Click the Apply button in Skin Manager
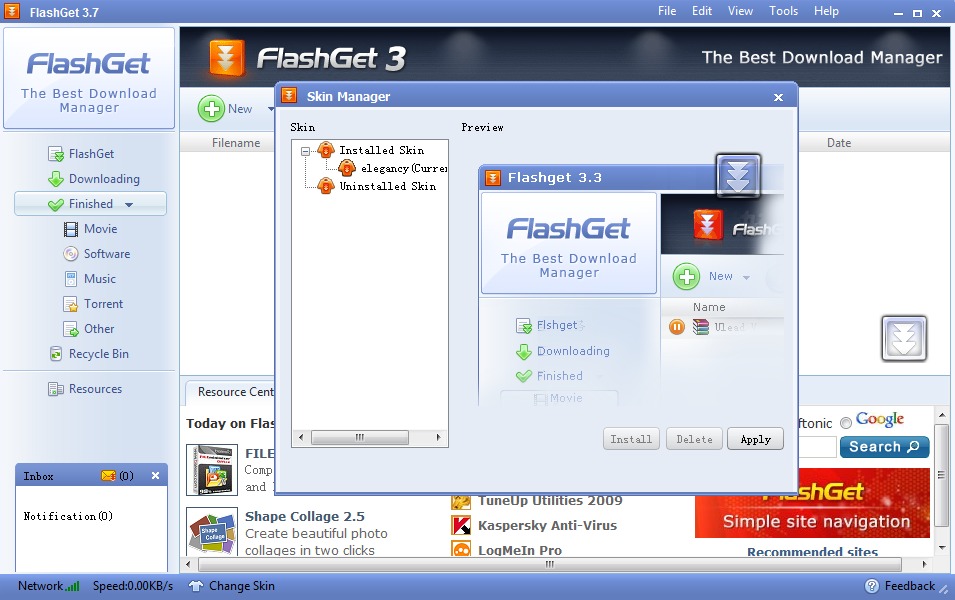Viewport: 955px width, 600px height. click(x=755, y=439)
